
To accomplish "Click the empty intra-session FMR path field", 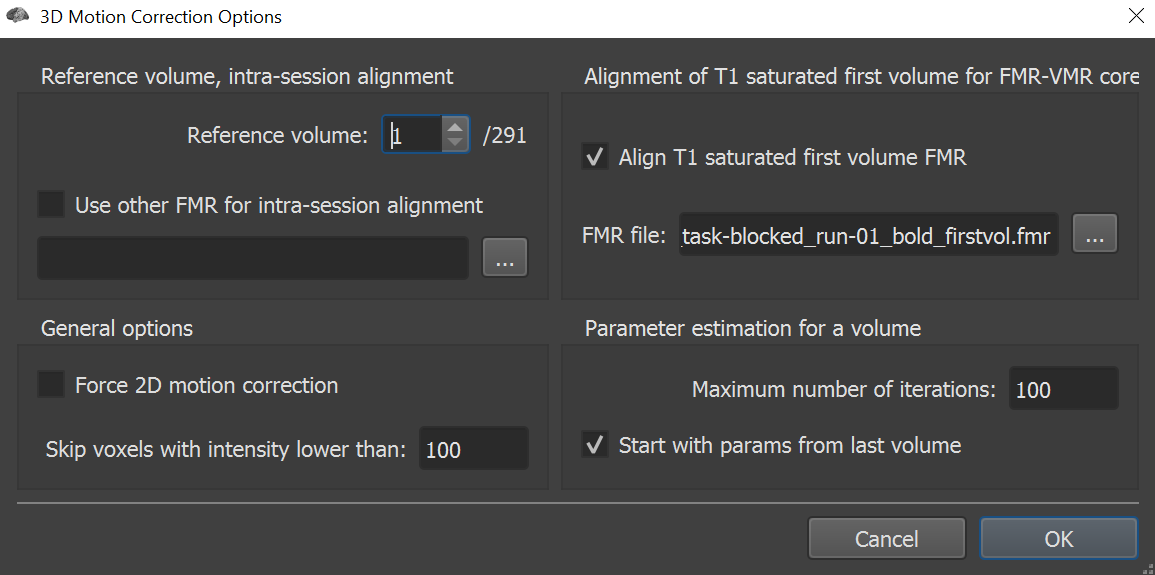I will click(253, 258).
